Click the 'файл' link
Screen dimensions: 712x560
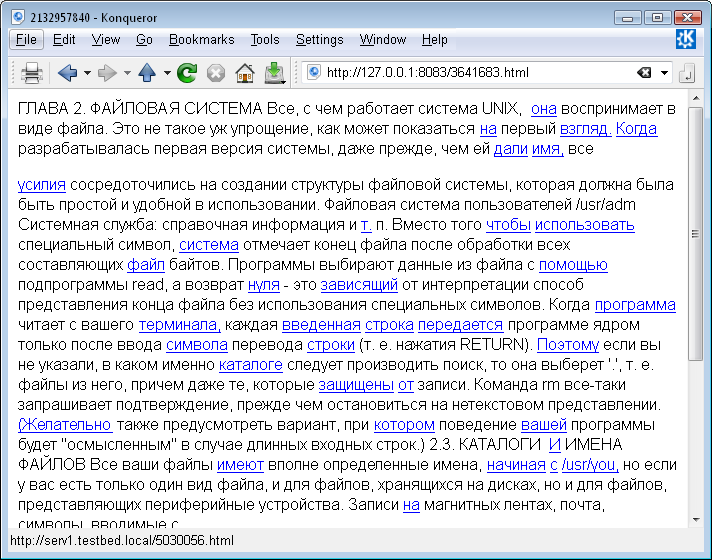click(146, 265)
